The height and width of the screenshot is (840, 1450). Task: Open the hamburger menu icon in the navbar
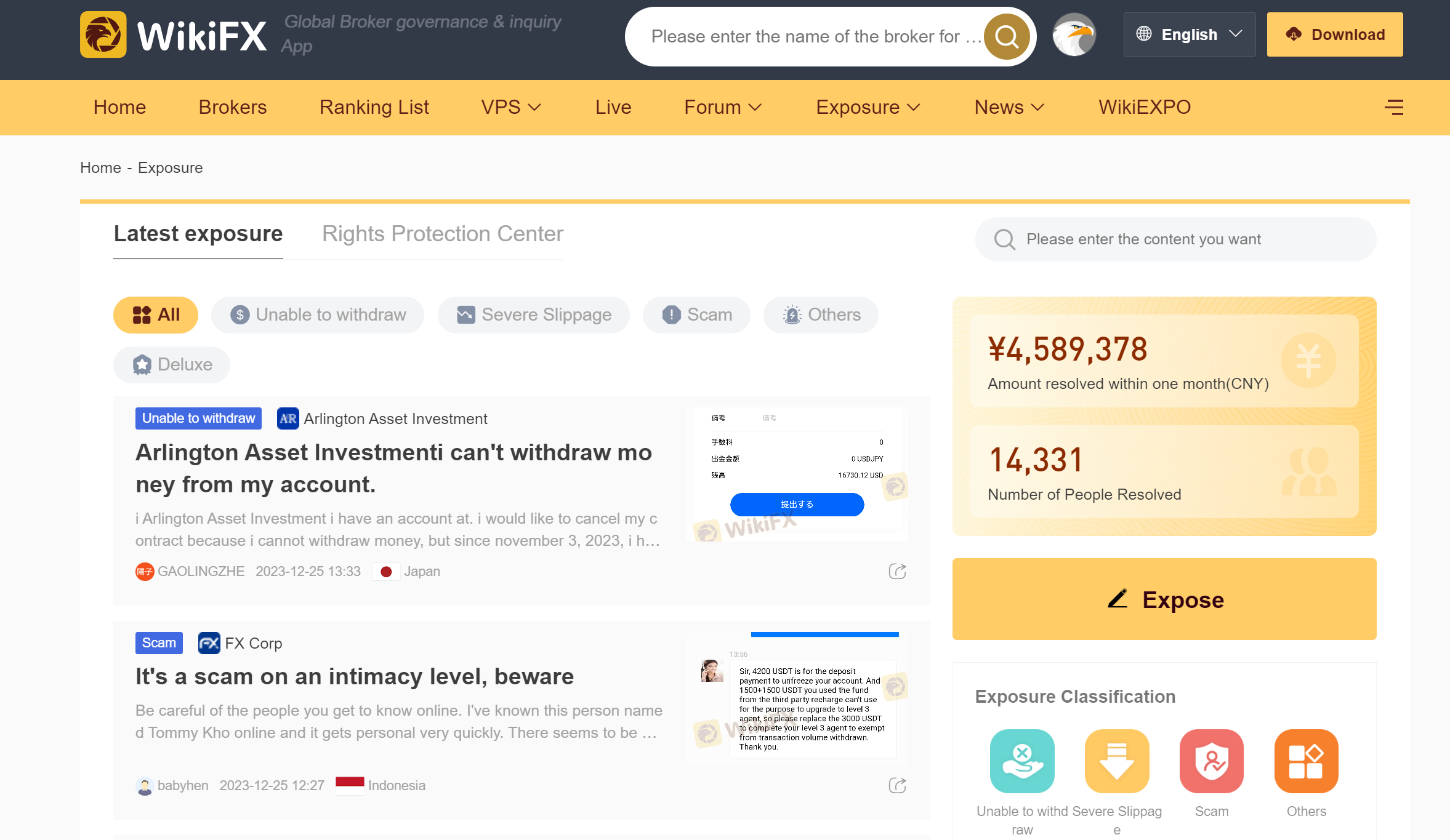tap(1394, 108)
